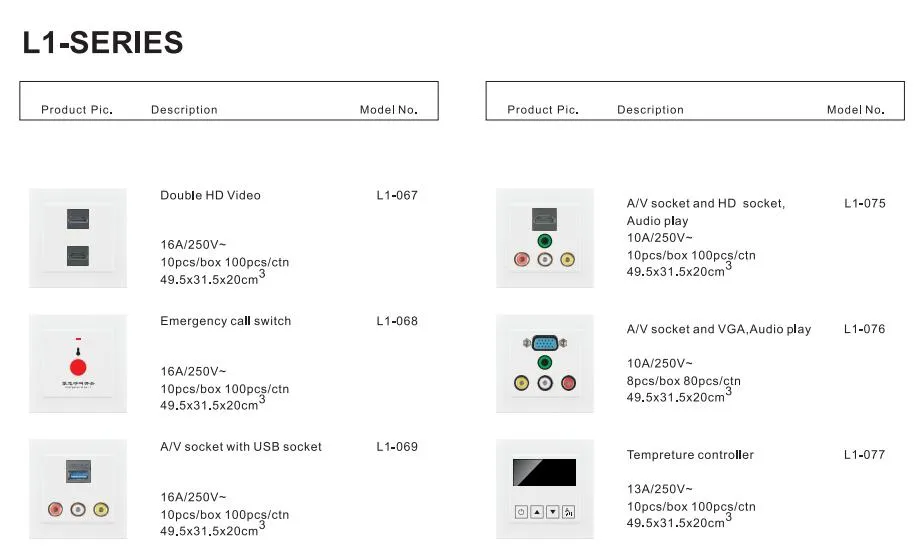919x558 pixels.
Task: Click the up arrow on temperature controller
Action: [537, 512]
